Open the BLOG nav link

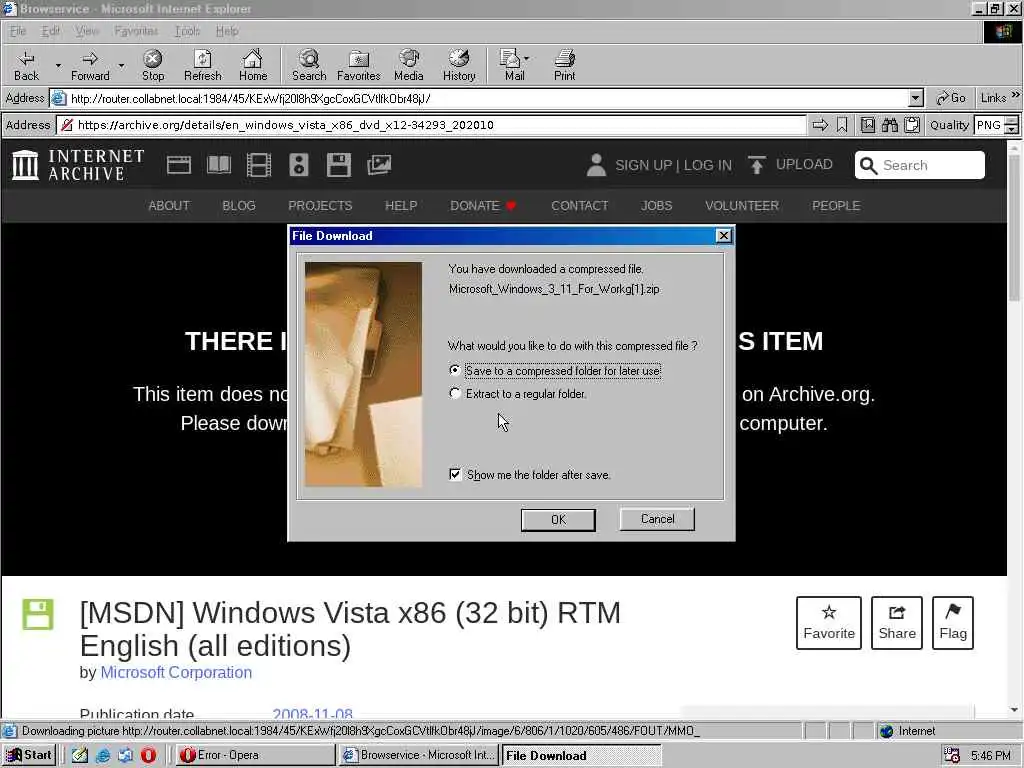click(239, 206)
